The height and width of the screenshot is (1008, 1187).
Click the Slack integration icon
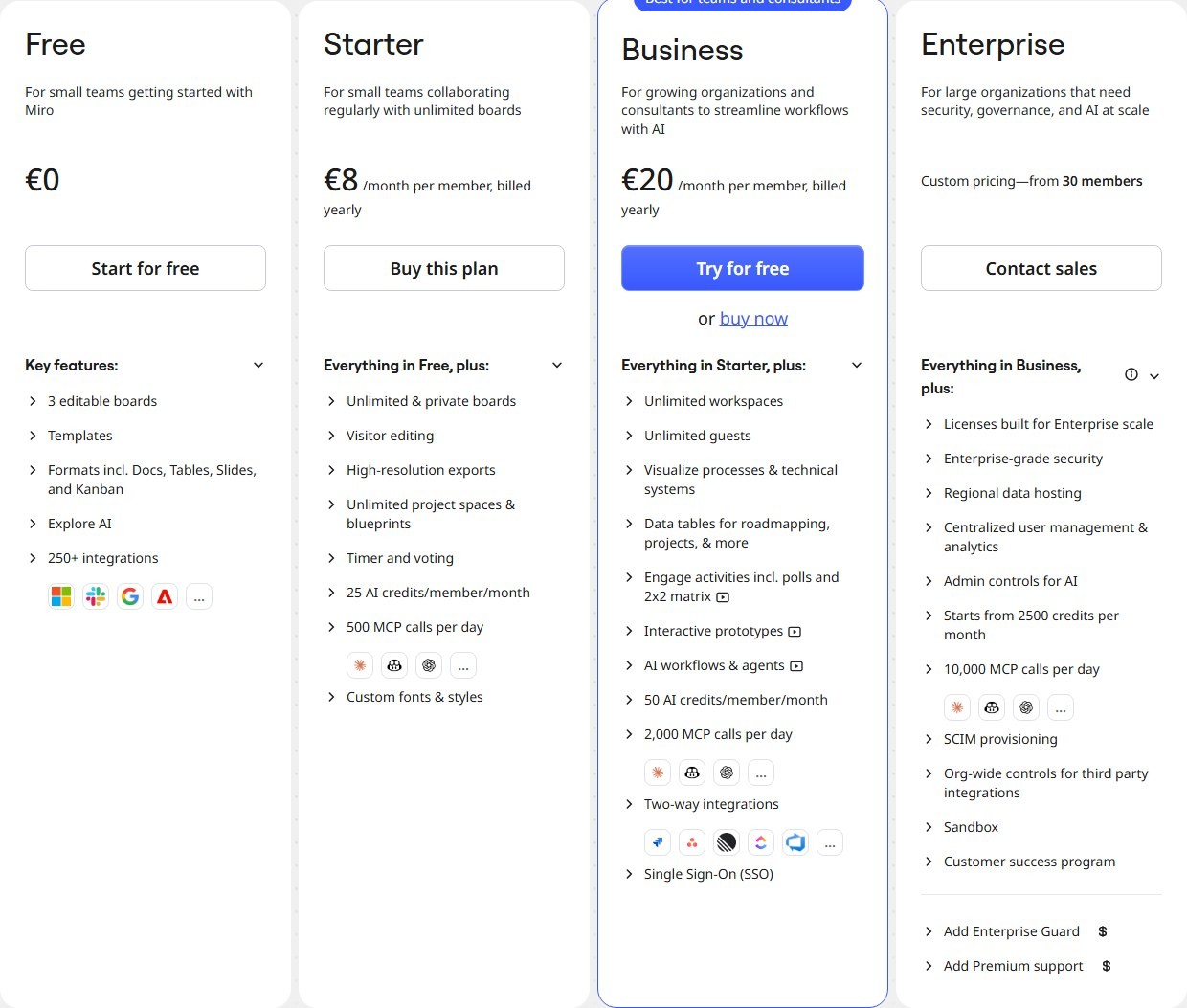(x=96, y=597)
